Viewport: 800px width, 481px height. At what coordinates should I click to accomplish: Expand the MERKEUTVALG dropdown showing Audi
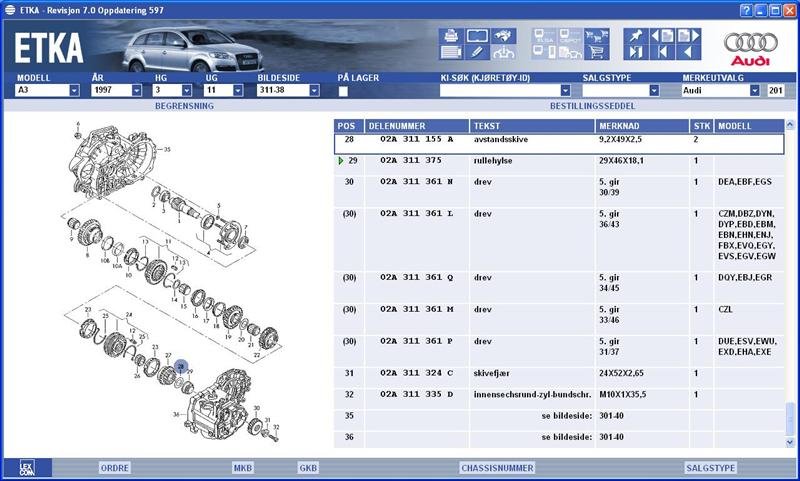coord(755,90)
